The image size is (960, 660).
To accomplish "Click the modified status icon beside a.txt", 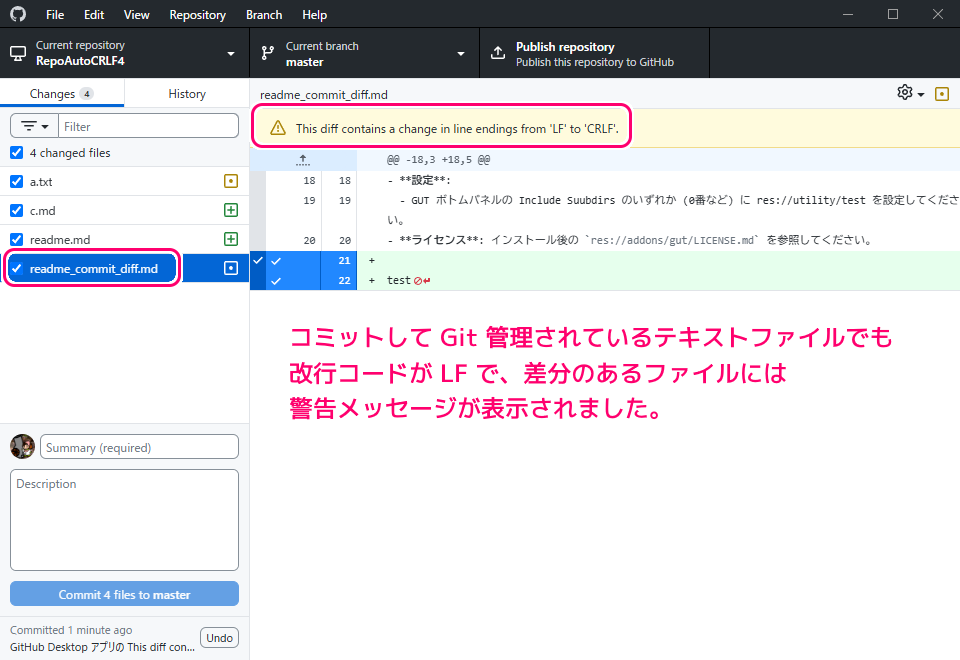I will pos(231,182).
